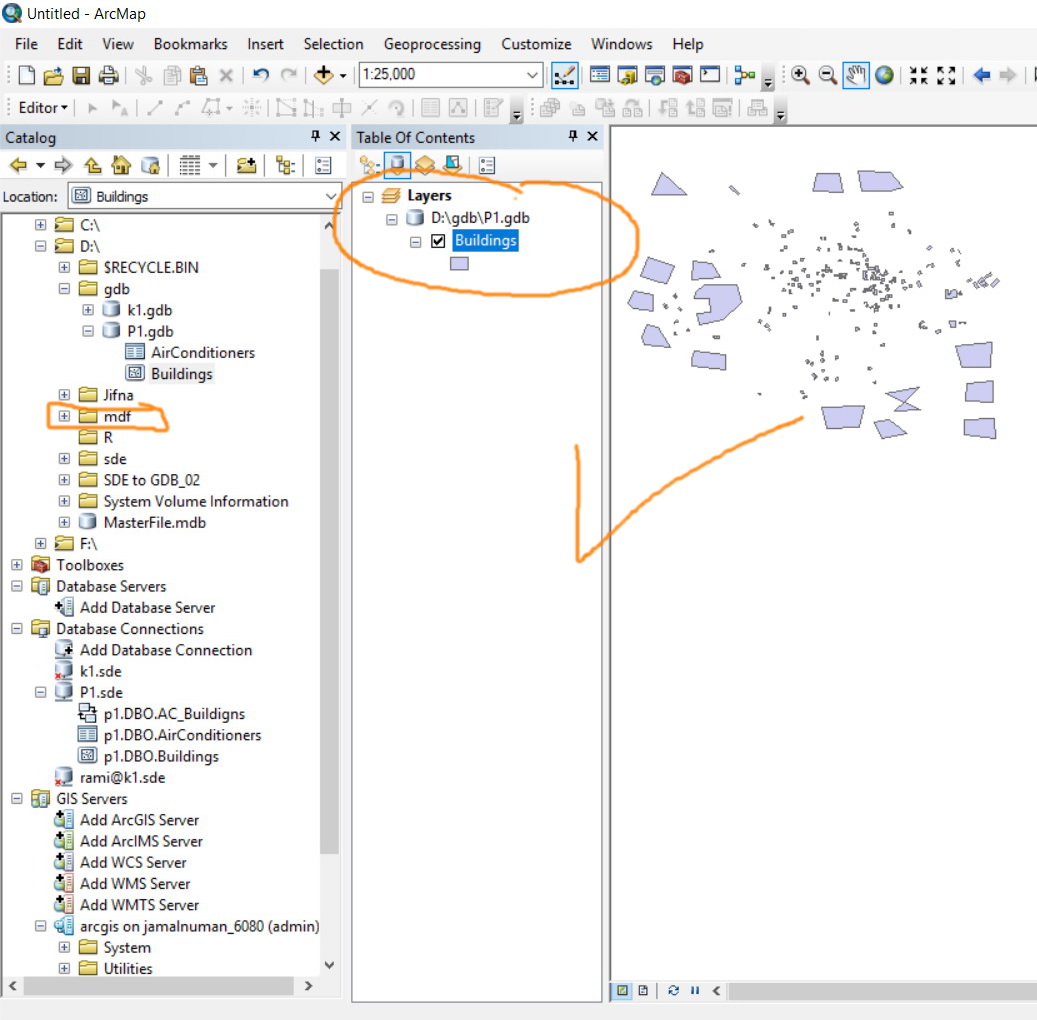
Task: Click the Buildings layer symbol swatch
Action: click(x=459, y=264)
